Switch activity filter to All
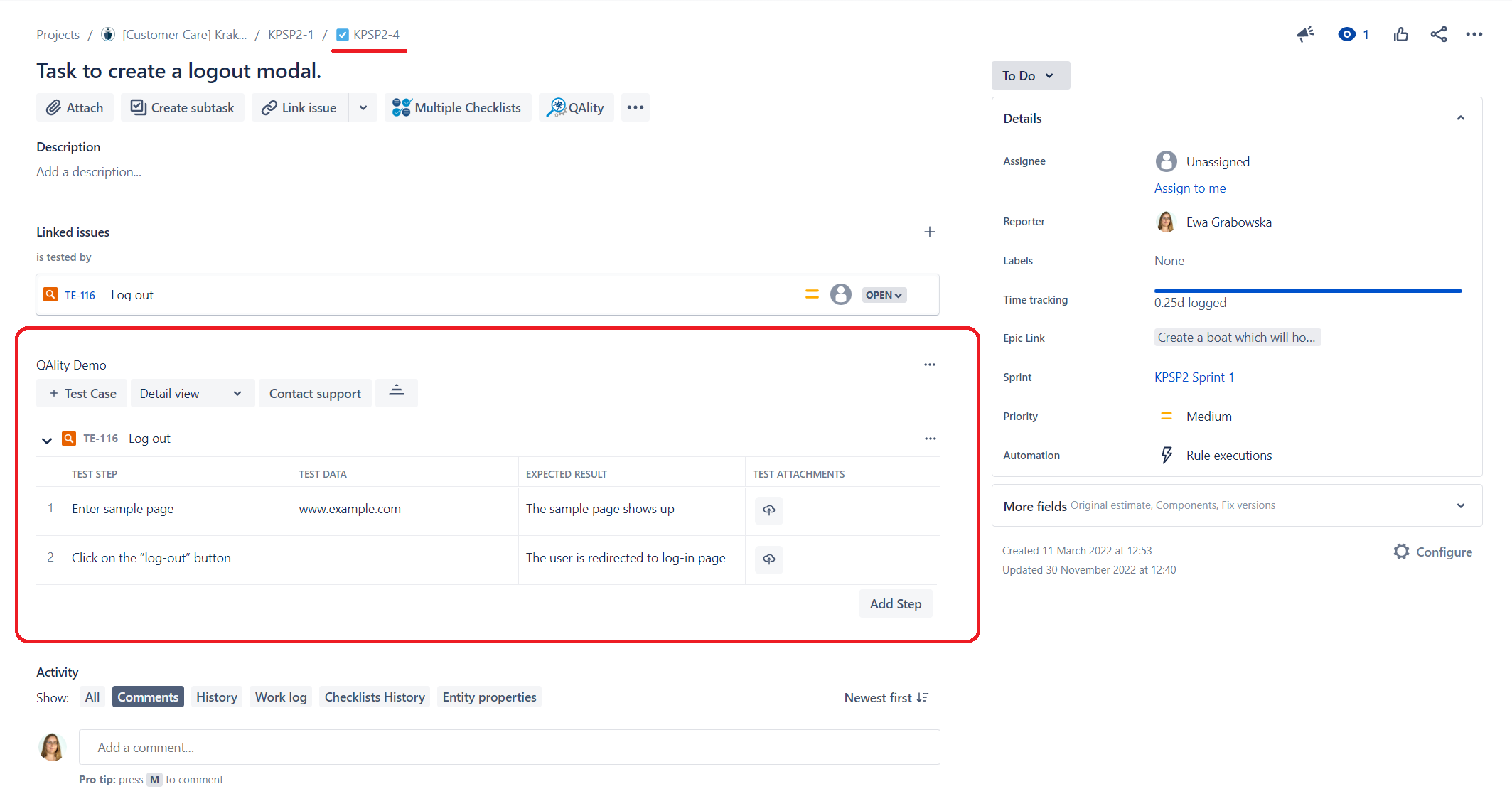The height and width of the screenshot is (811, 1512). click(x=92, y=697)
